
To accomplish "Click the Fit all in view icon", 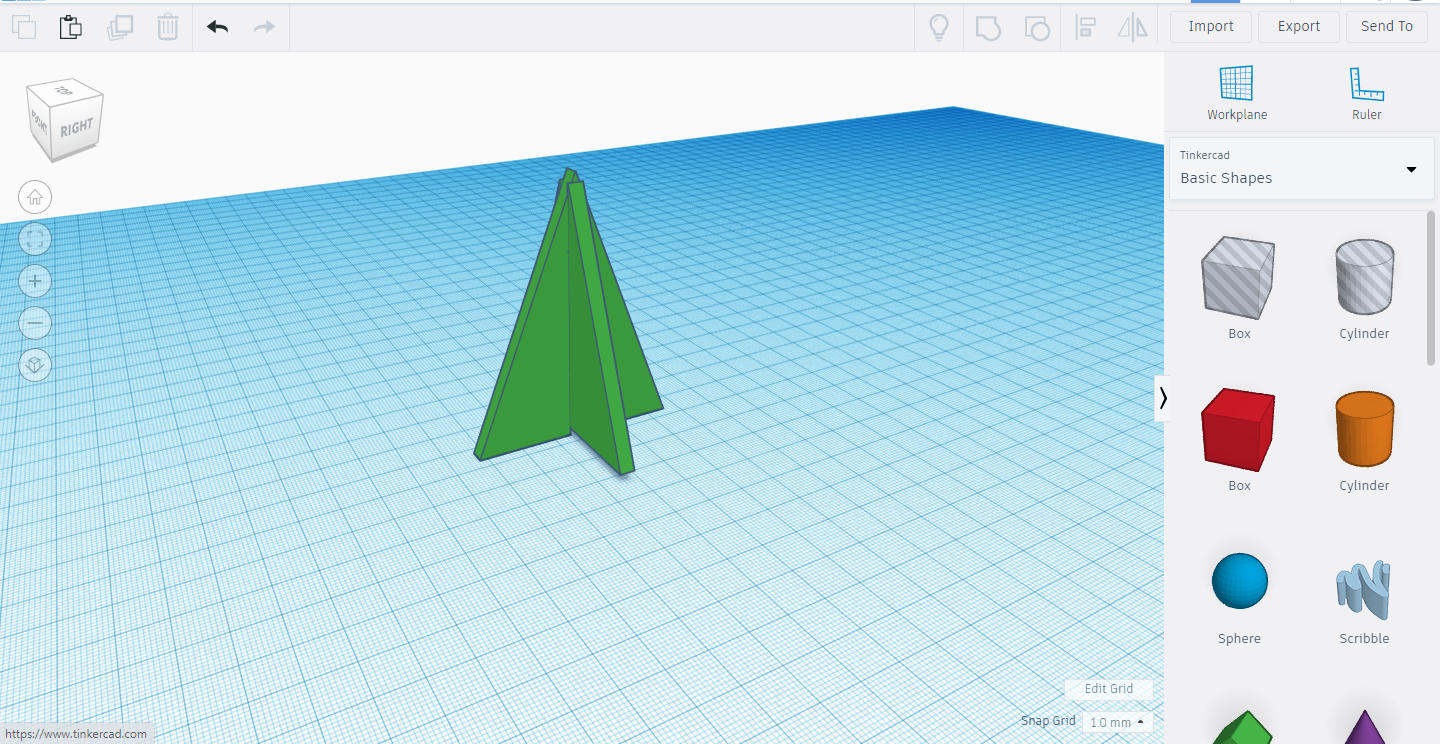I will click(x=35, y=239).
